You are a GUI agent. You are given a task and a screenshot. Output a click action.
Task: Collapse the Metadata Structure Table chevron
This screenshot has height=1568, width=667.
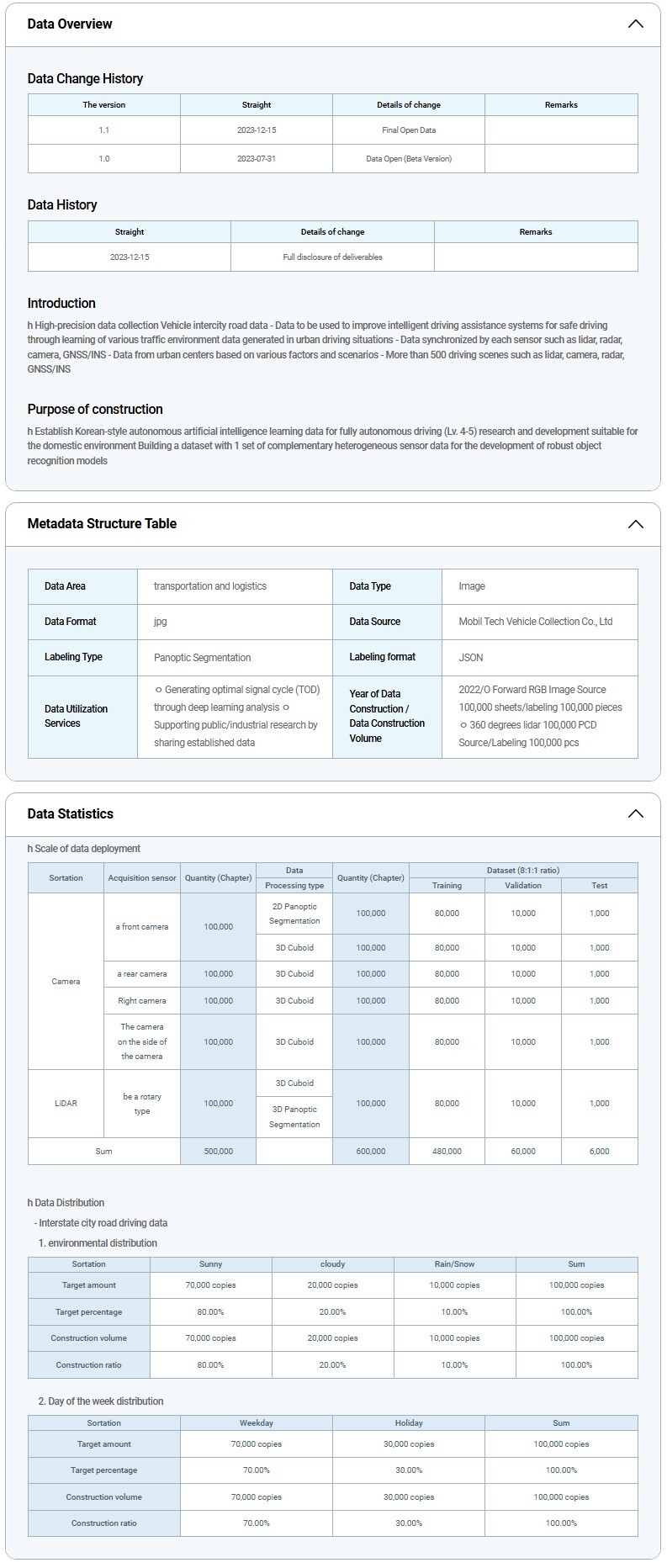click(x=635, y=524)
